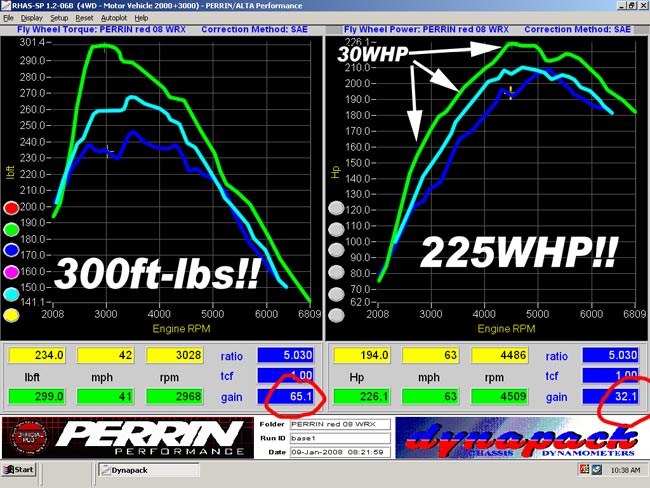
Task: Toggle the cyan run in torque graph
Action: 11,294
